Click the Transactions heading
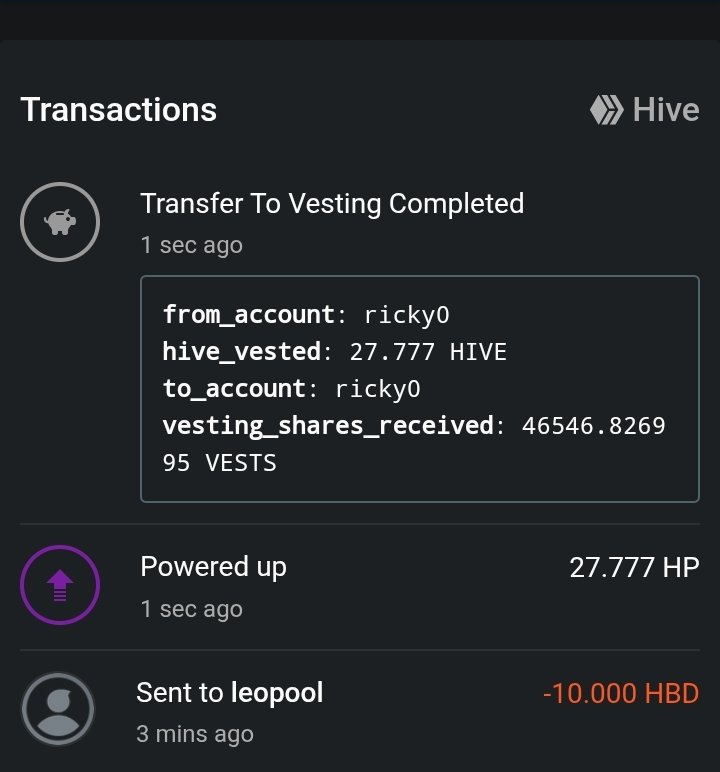720x772 pixels. click(119, 109)
